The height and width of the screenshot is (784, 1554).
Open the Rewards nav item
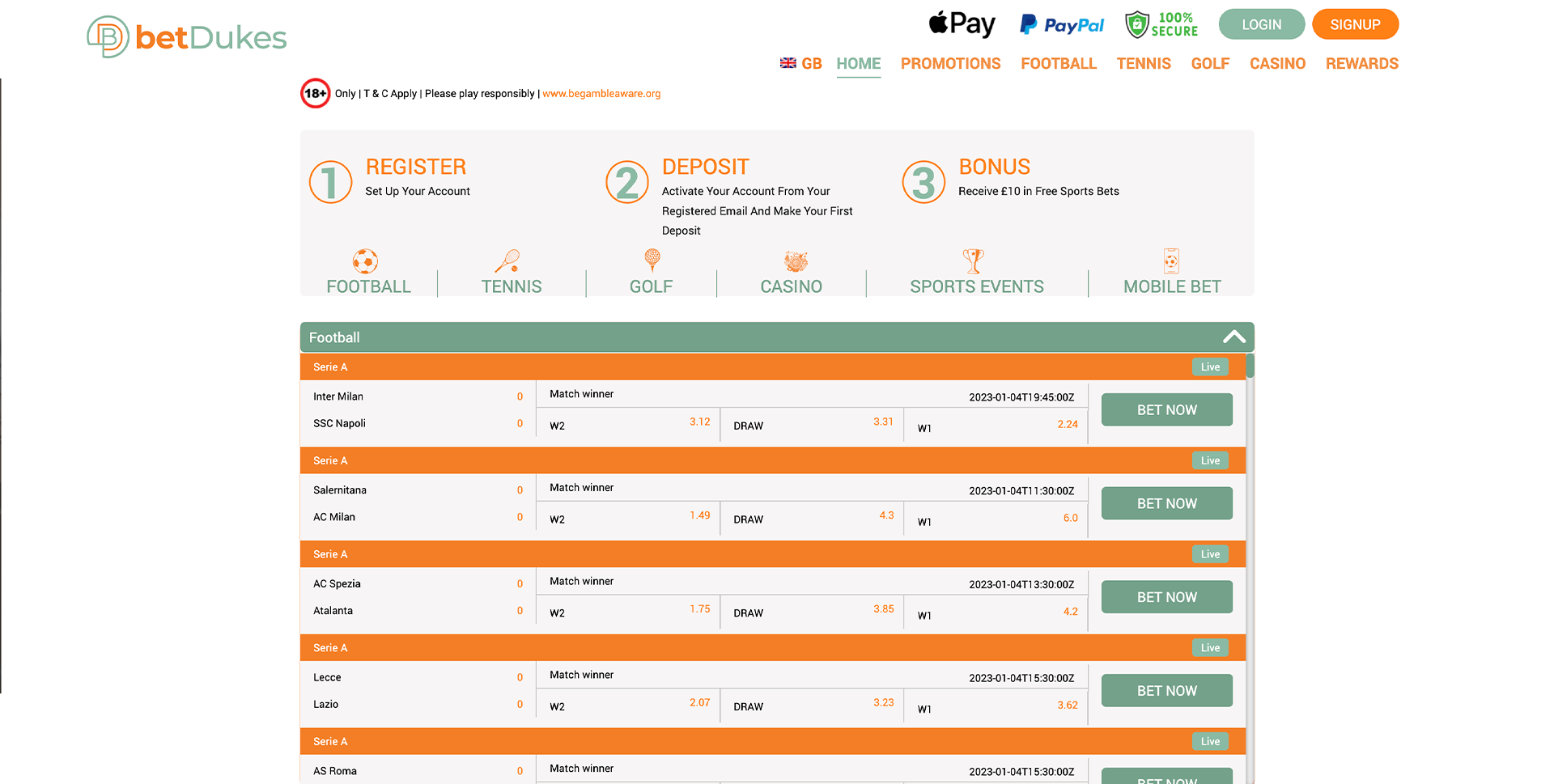(1361, 64)
